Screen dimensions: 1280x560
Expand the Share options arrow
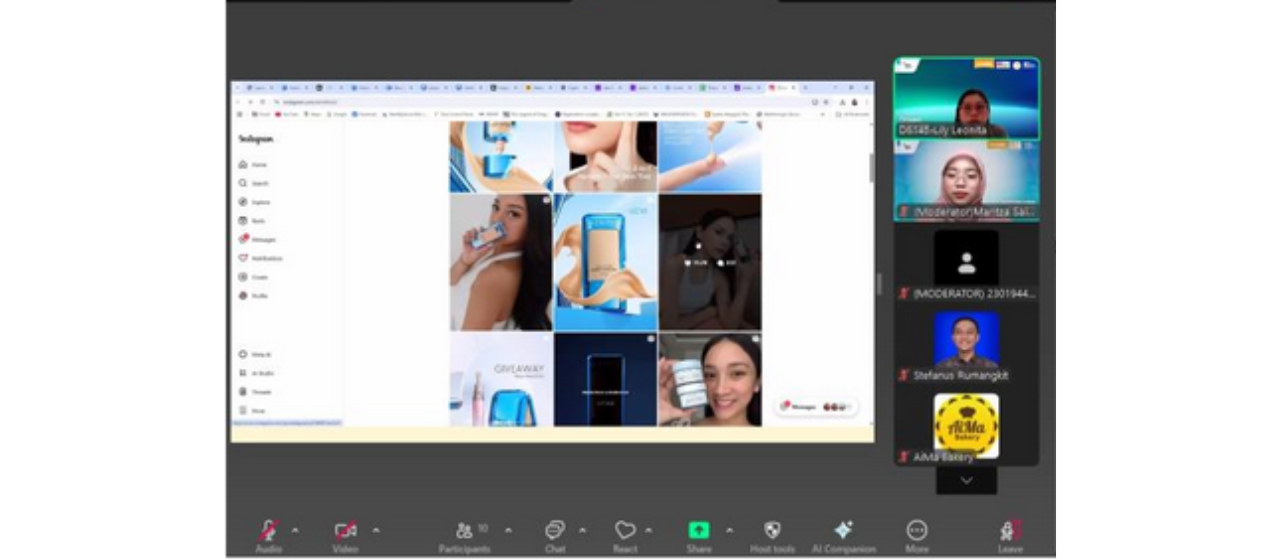pos(729,530)
